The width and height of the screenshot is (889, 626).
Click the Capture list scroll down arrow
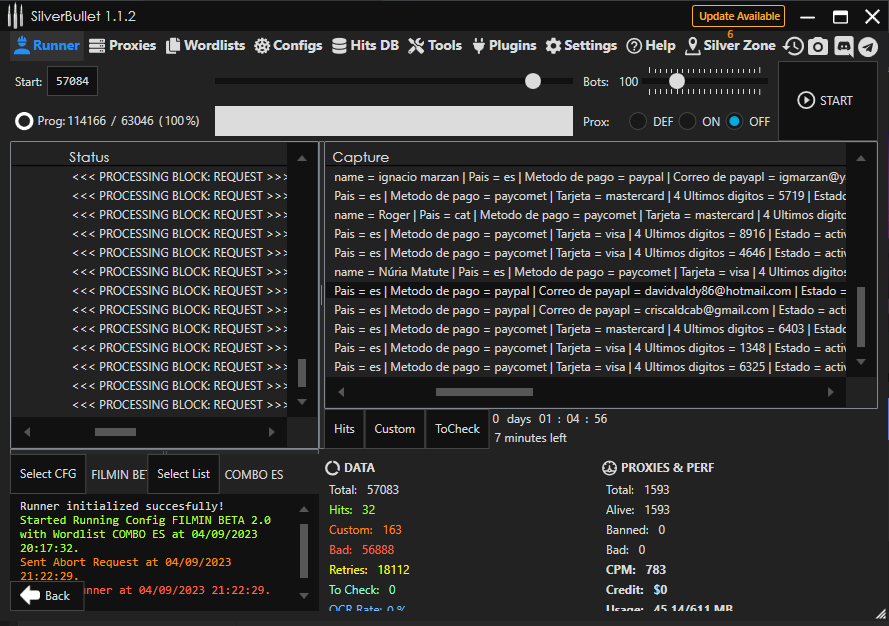click(x=861, y=361)
